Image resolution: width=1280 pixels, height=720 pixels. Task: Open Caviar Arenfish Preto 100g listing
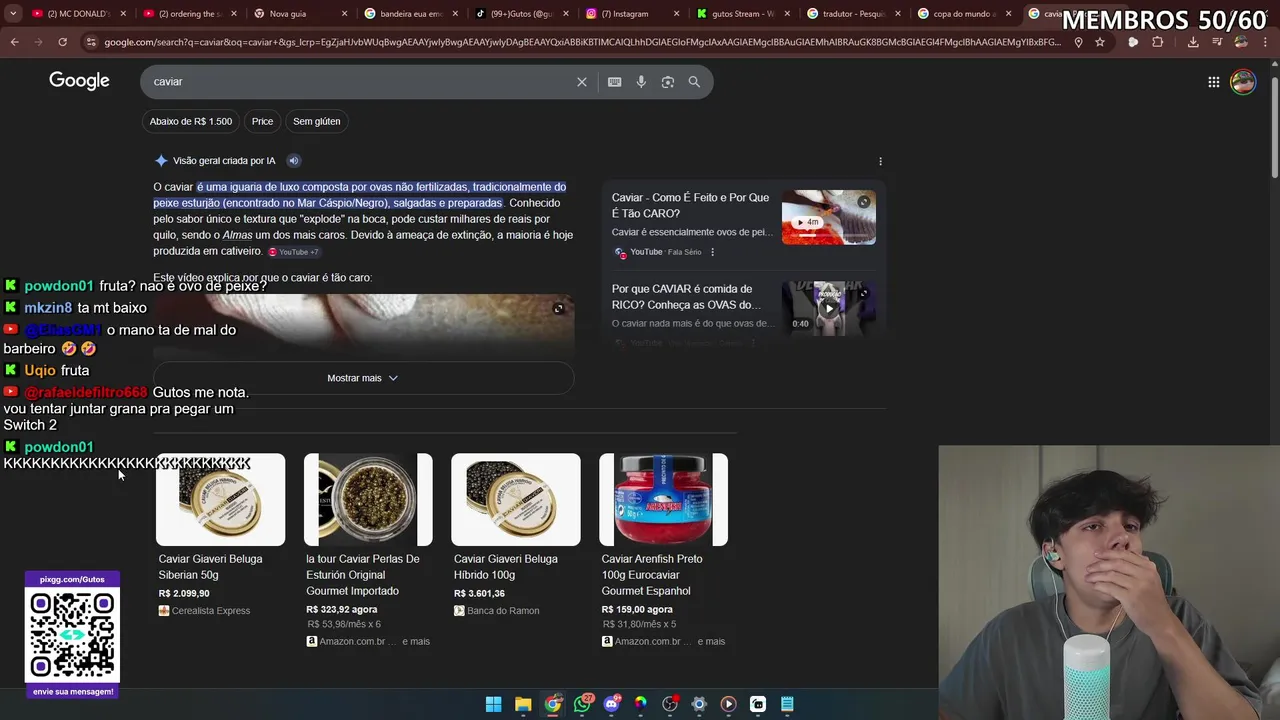point(652,575)
